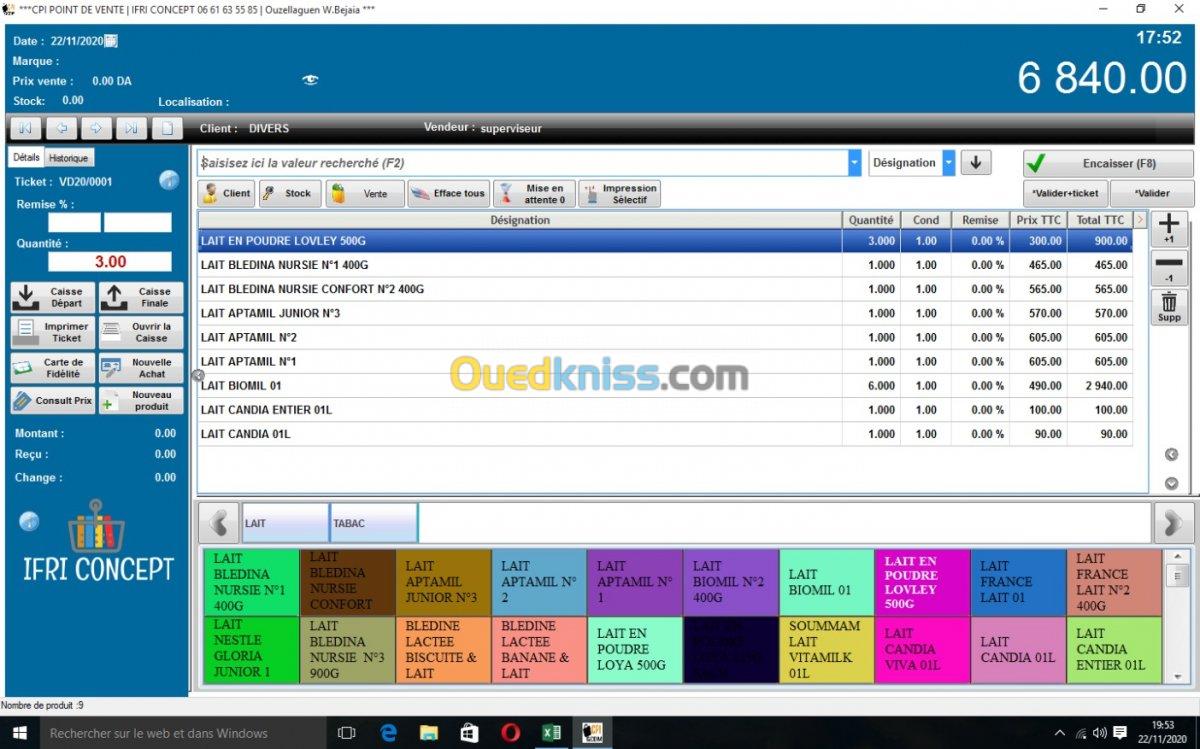The height and width of the screenshot is (749, 1200).
Task: Open Carte de Fidélité
Action: click(53, 367)
